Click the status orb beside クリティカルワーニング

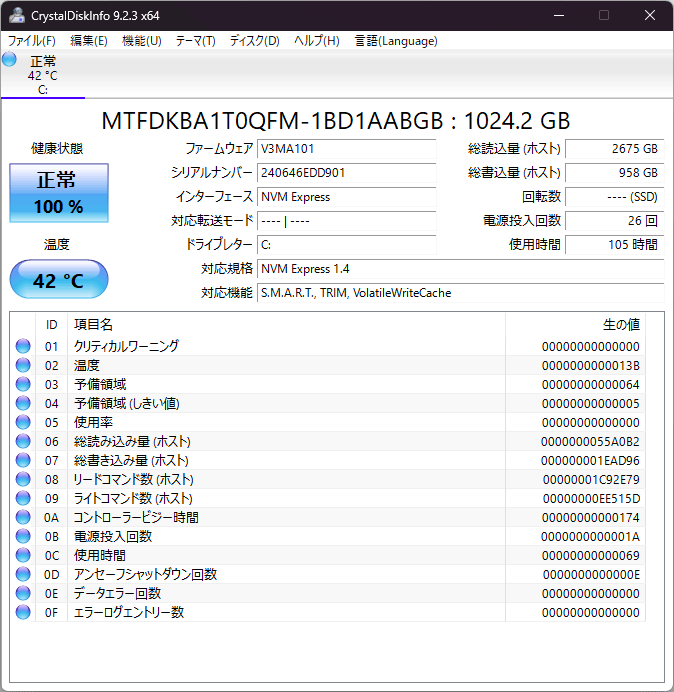click(23, 346)
